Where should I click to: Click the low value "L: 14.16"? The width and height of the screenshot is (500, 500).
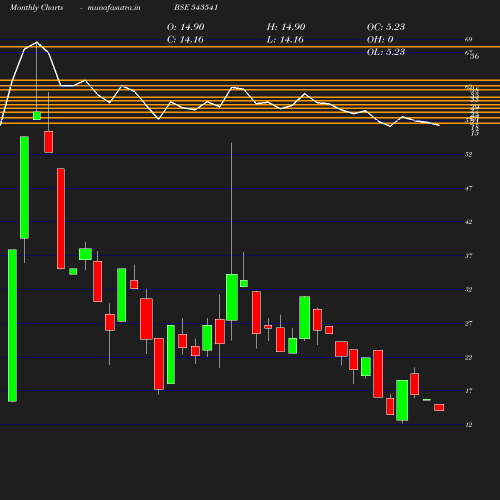[x=285, y=39]
